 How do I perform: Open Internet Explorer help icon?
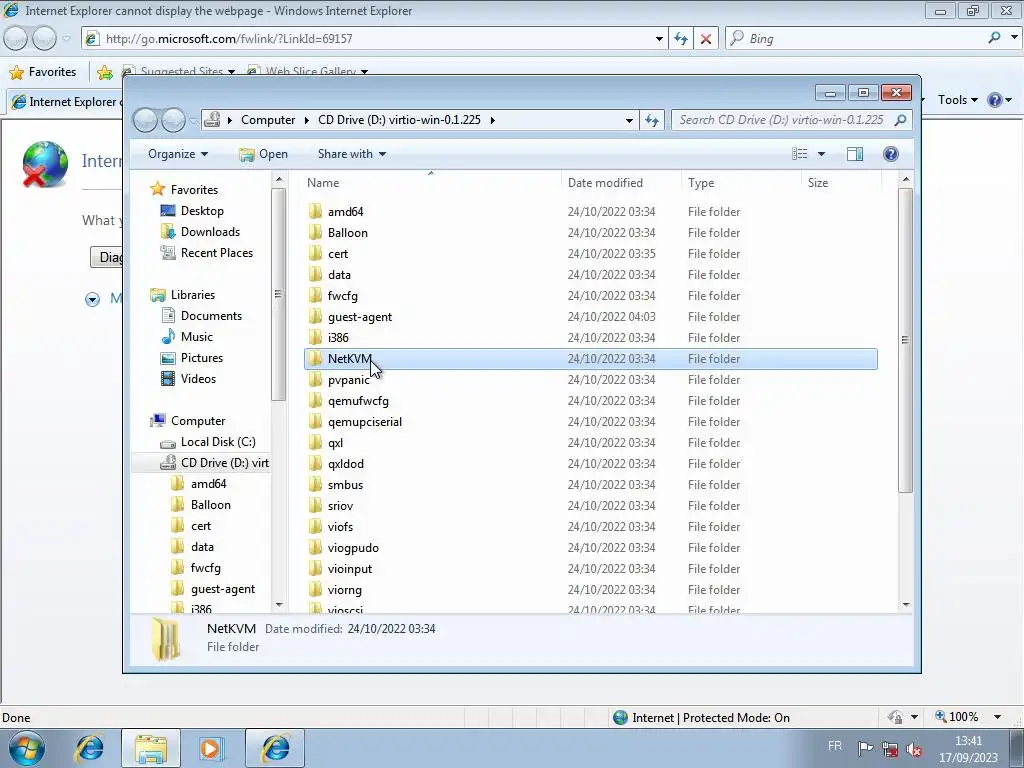(x=995, y=100)
